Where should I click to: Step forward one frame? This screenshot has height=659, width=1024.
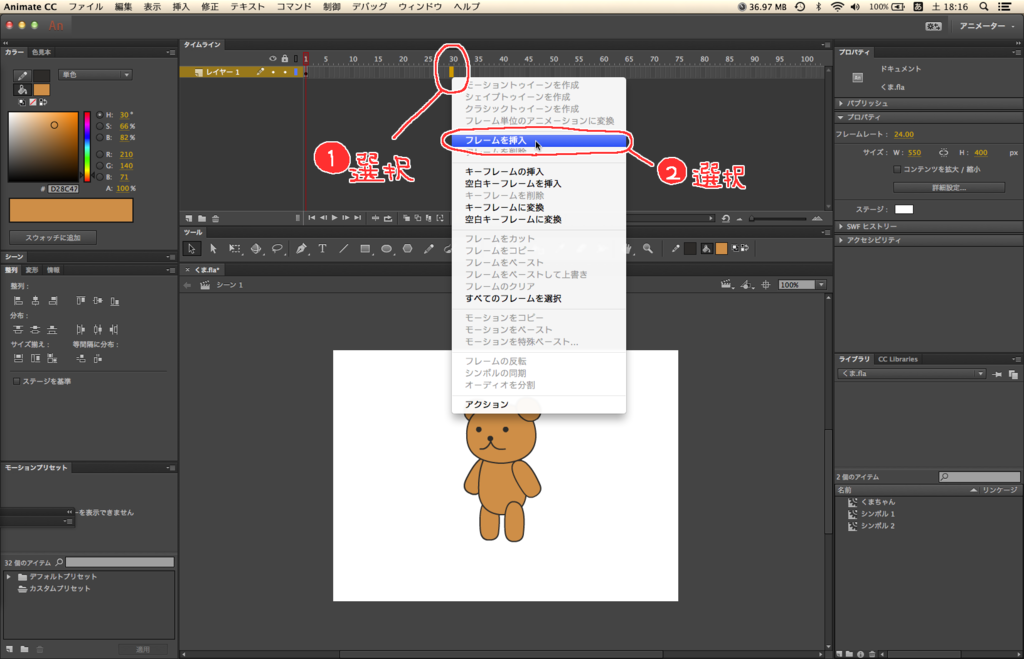(x=346, y=218)
